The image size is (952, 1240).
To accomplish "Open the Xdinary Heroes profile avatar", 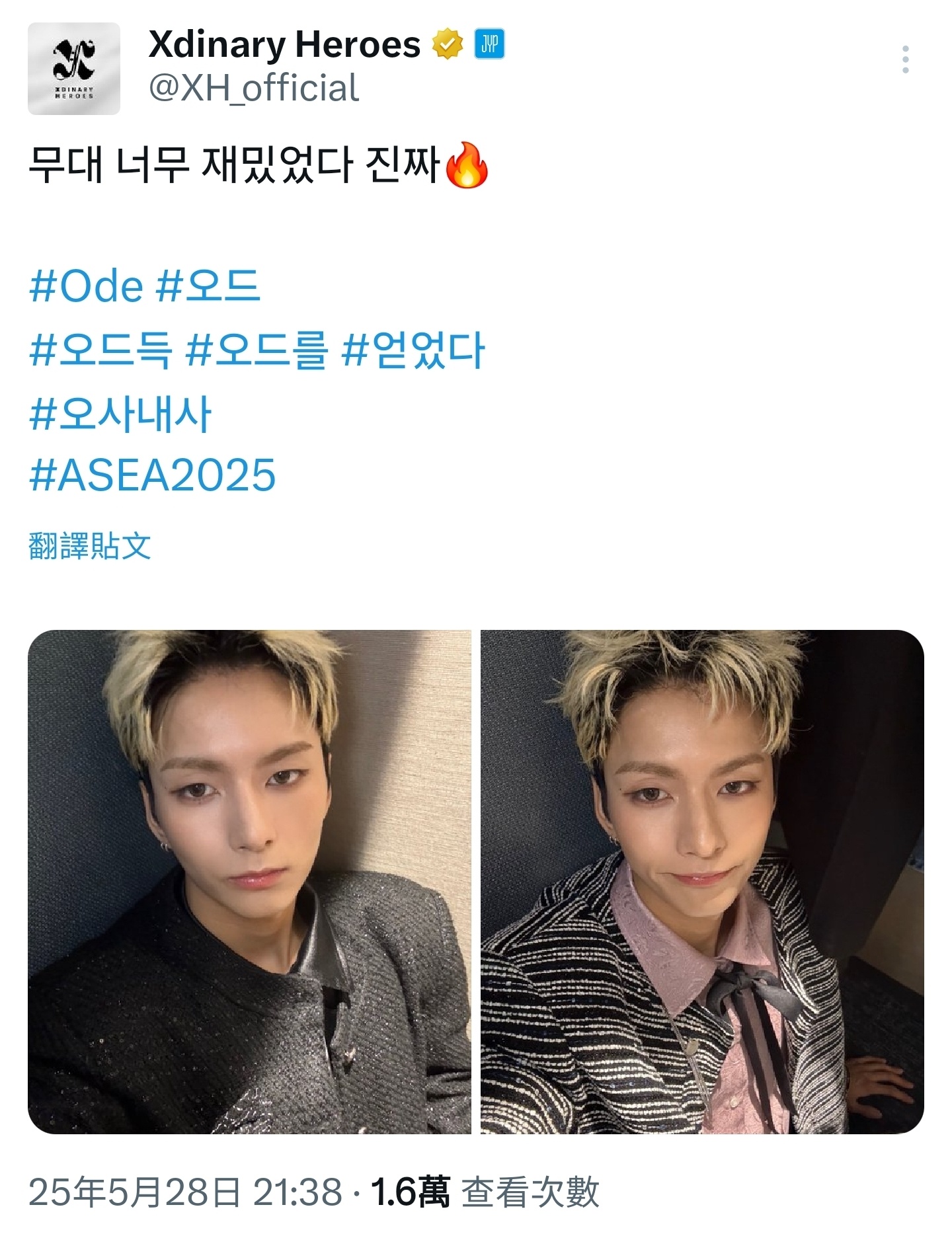I will pos(74,69).
